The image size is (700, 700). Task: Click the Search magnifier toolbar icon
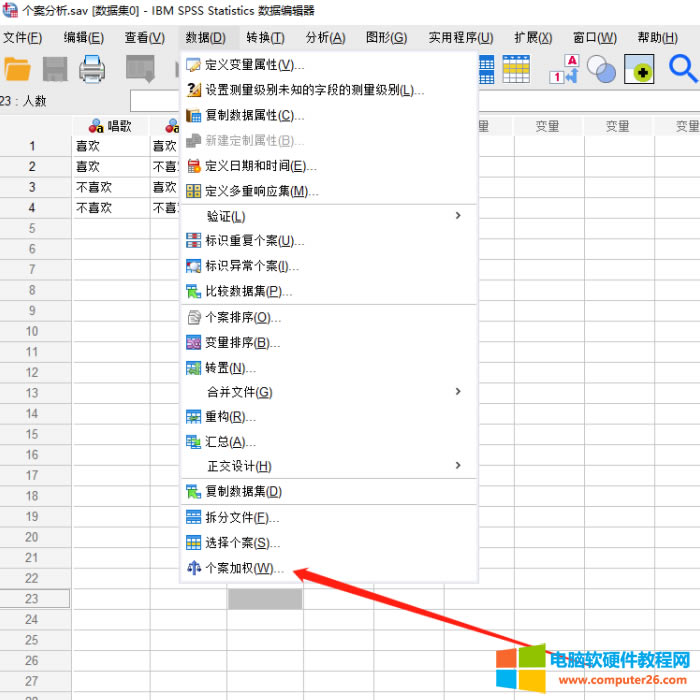683,69
